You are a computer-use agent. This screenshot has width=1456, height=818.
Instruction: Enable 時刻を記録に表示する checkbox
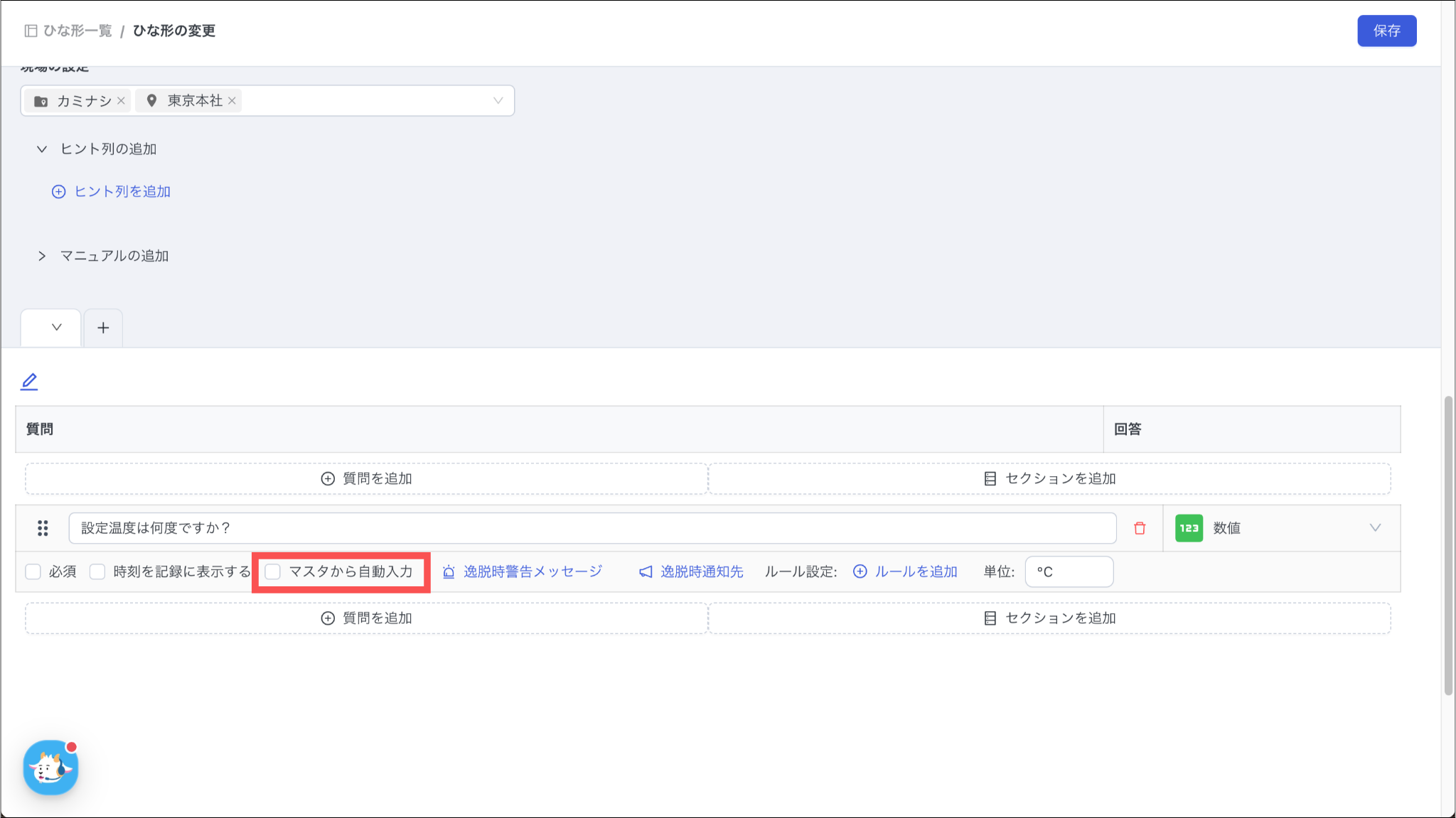97,571
